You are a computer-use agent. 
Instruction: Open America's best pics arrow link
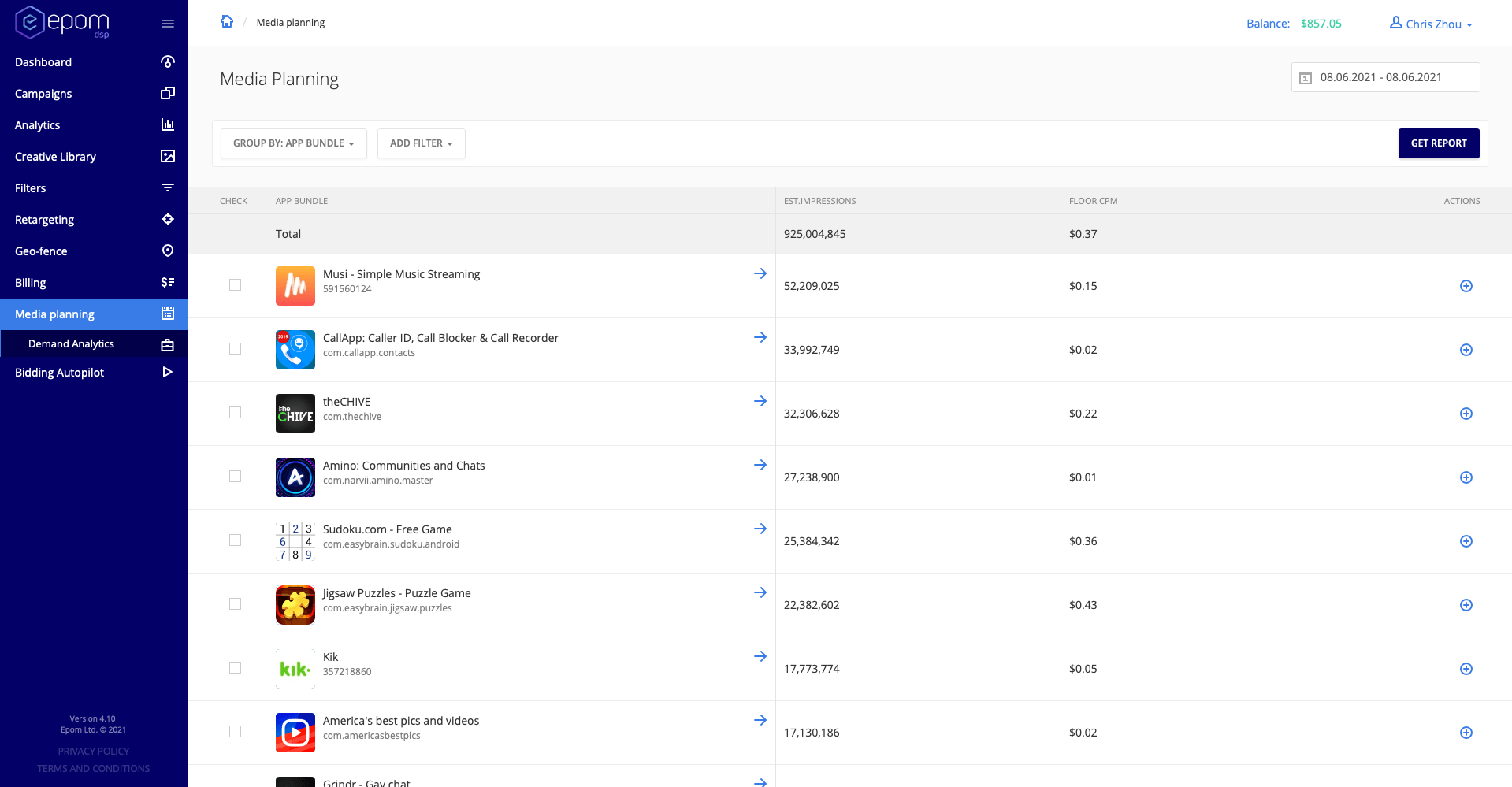(x=760, y=720)
